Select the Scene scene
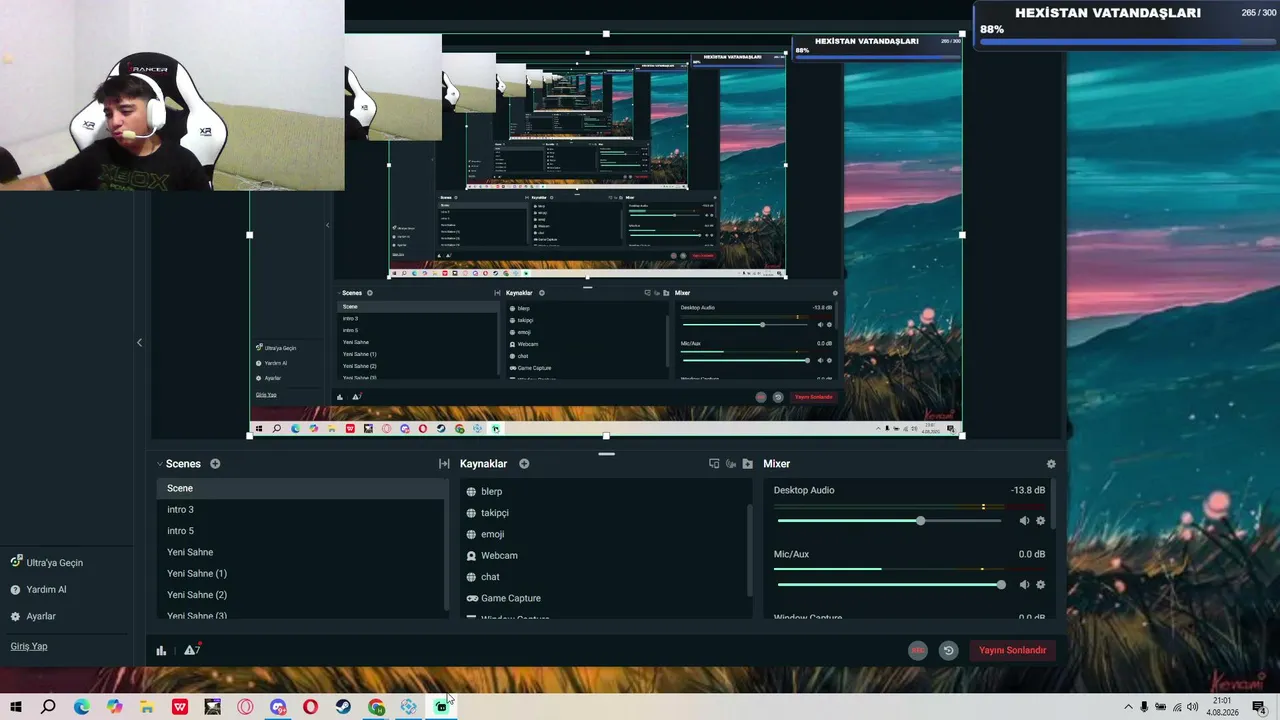The height and width of the screenshot is (720, 1280). [302, 488]
